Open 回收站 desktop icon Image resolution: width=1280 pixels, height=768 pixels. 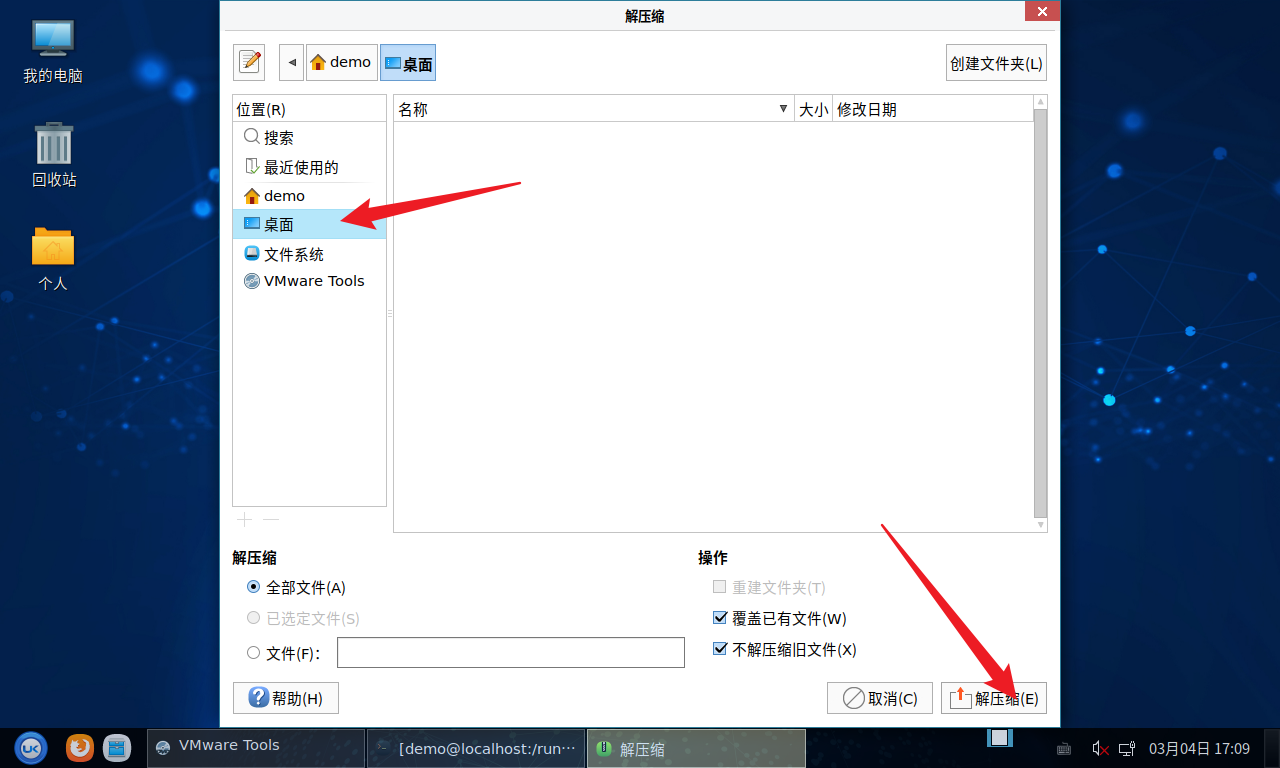point(54,155)
